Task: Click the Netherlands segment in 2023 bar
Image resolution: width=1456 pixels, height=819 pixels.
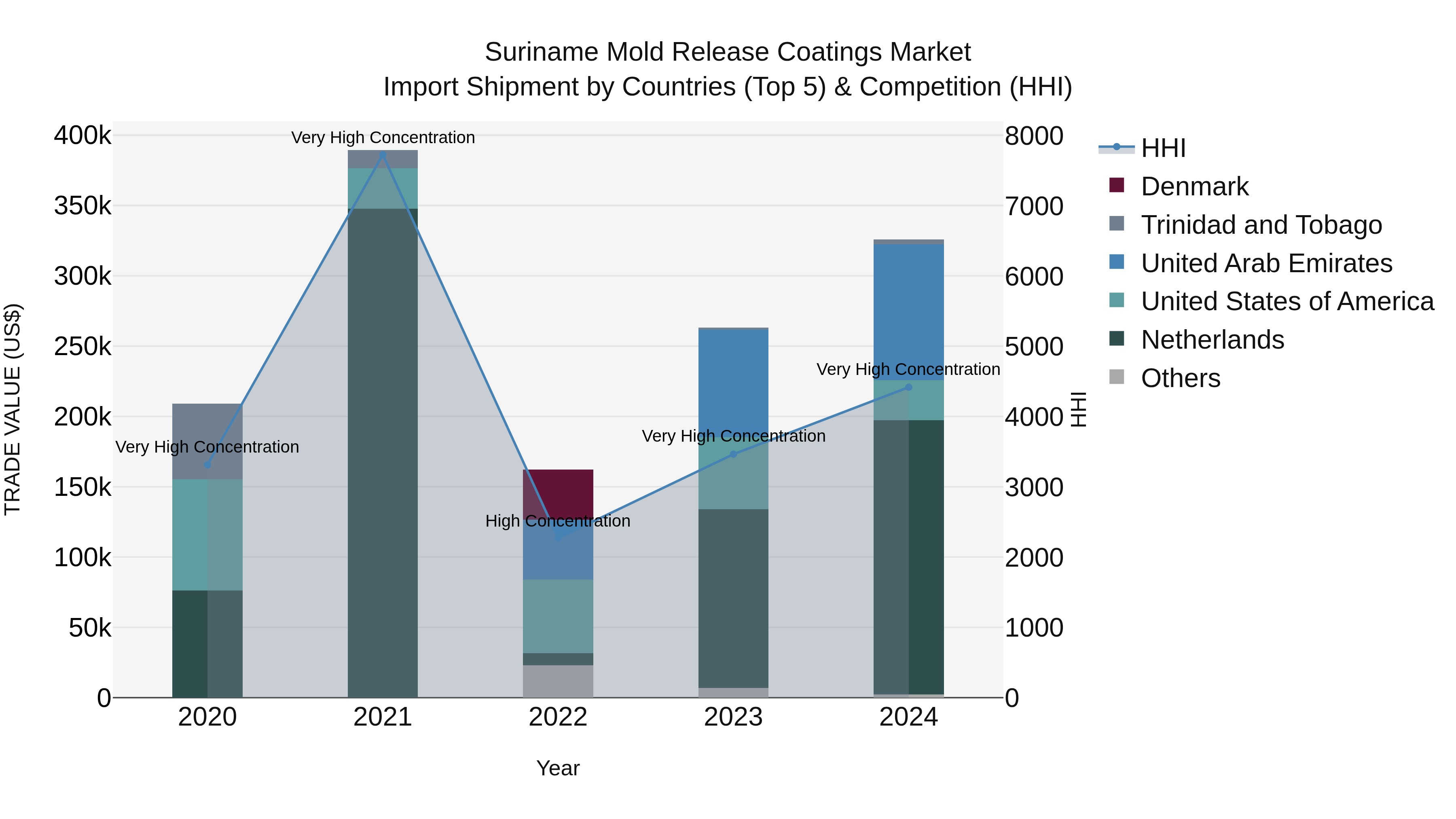Action: tap(734, 599)
